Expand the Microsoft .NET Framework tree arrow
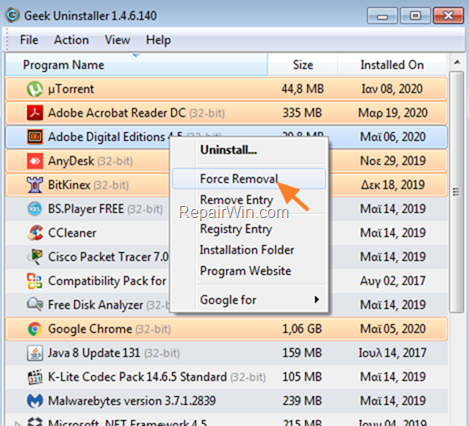This screenshot has width=469, height=426. click(x=17, y=423)
